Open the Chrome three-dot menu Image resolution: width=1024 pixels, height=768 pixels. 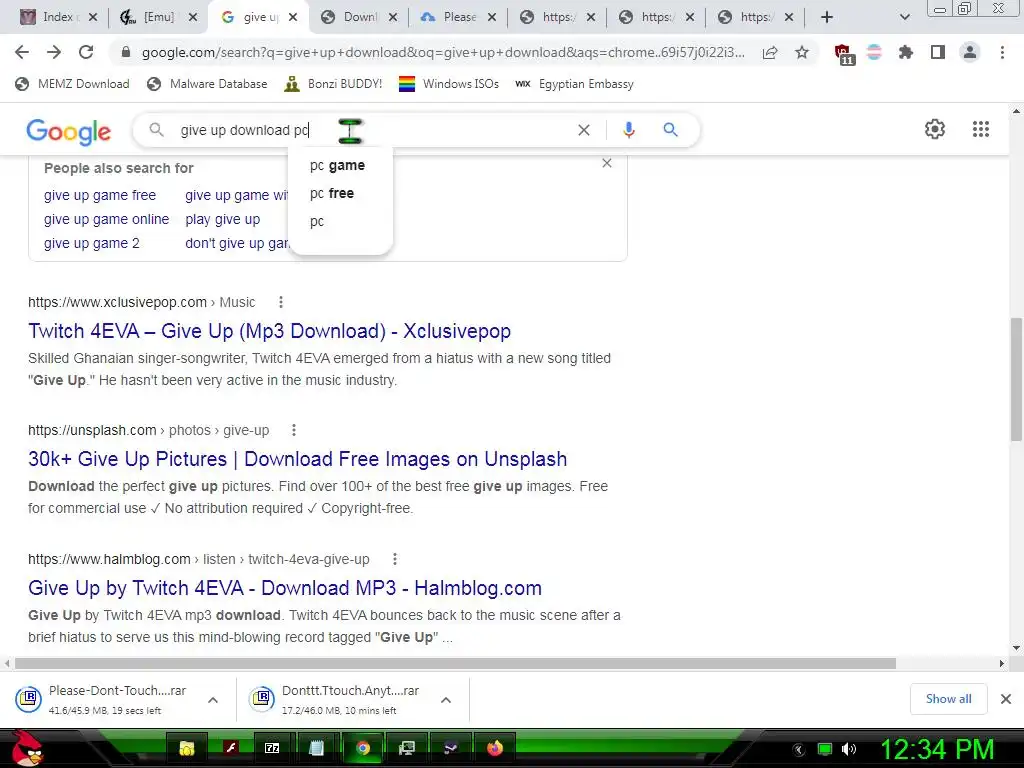[x=1002, y=52]
